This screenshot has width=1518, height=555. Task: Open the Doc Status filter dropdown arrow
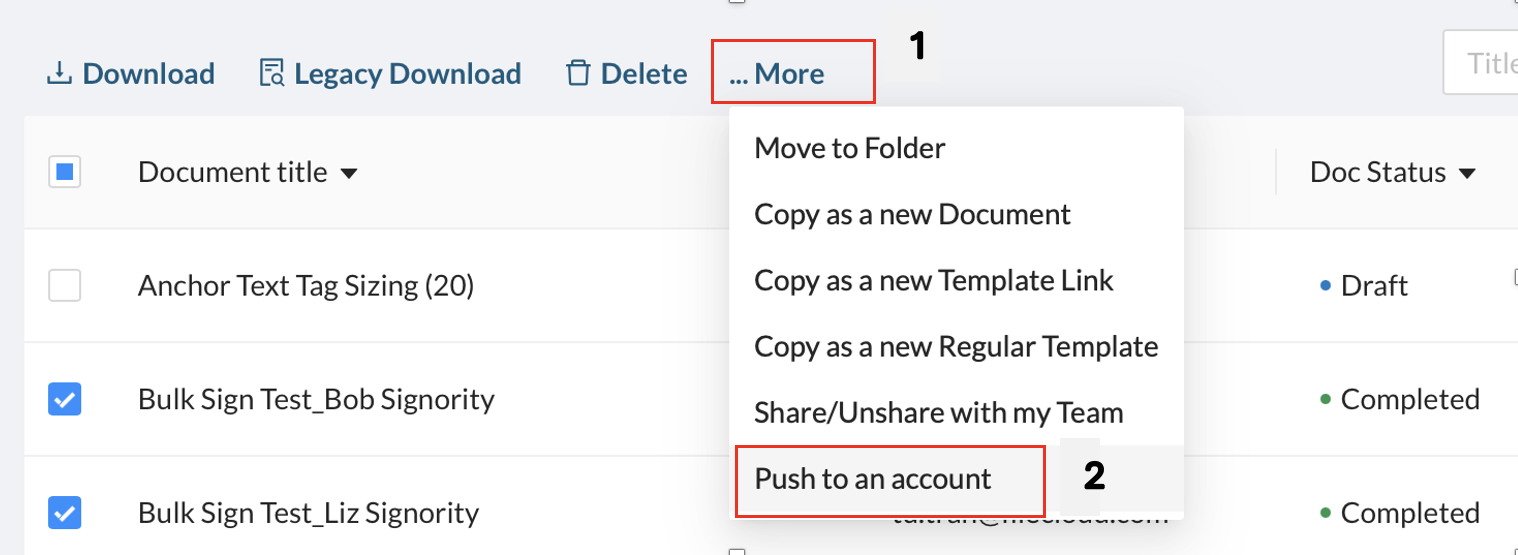[x=1467, y=174]
